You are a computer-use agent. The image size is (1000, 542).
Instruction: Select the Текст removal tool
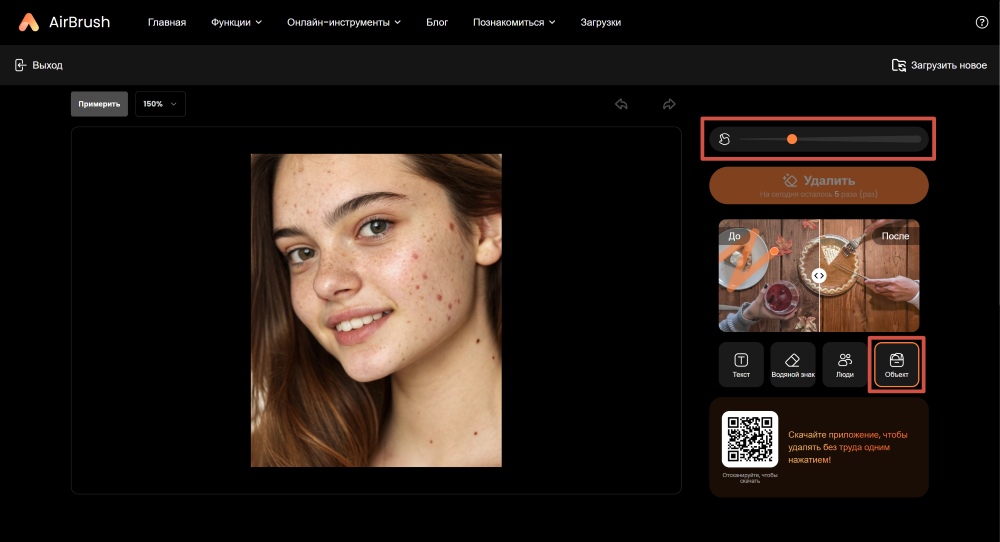click(741, 365)
